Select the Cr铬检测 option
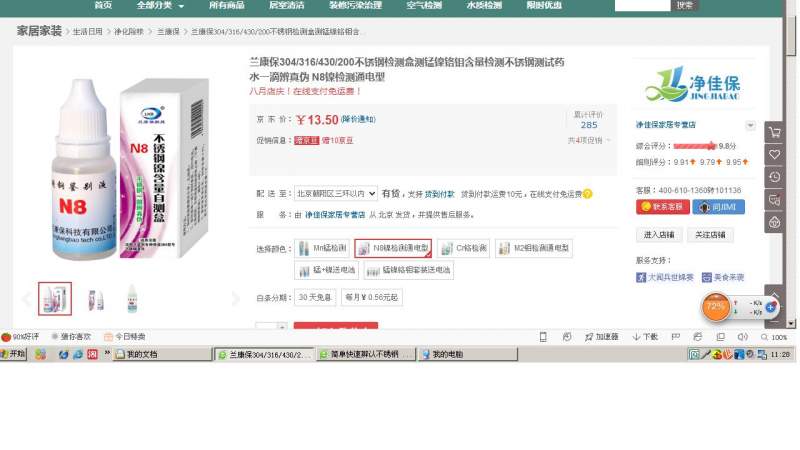This screenshot has width=800, height=450. coord(464,248)
